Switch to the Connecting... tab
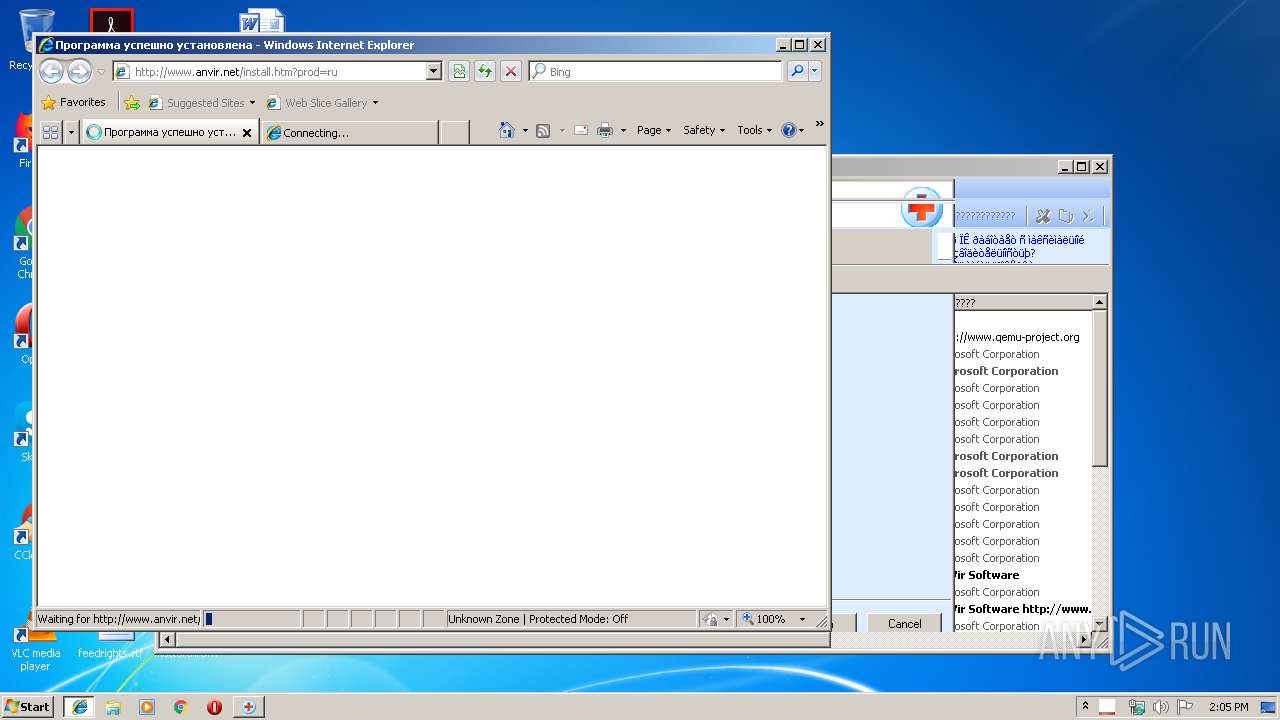 coord(349,132)
